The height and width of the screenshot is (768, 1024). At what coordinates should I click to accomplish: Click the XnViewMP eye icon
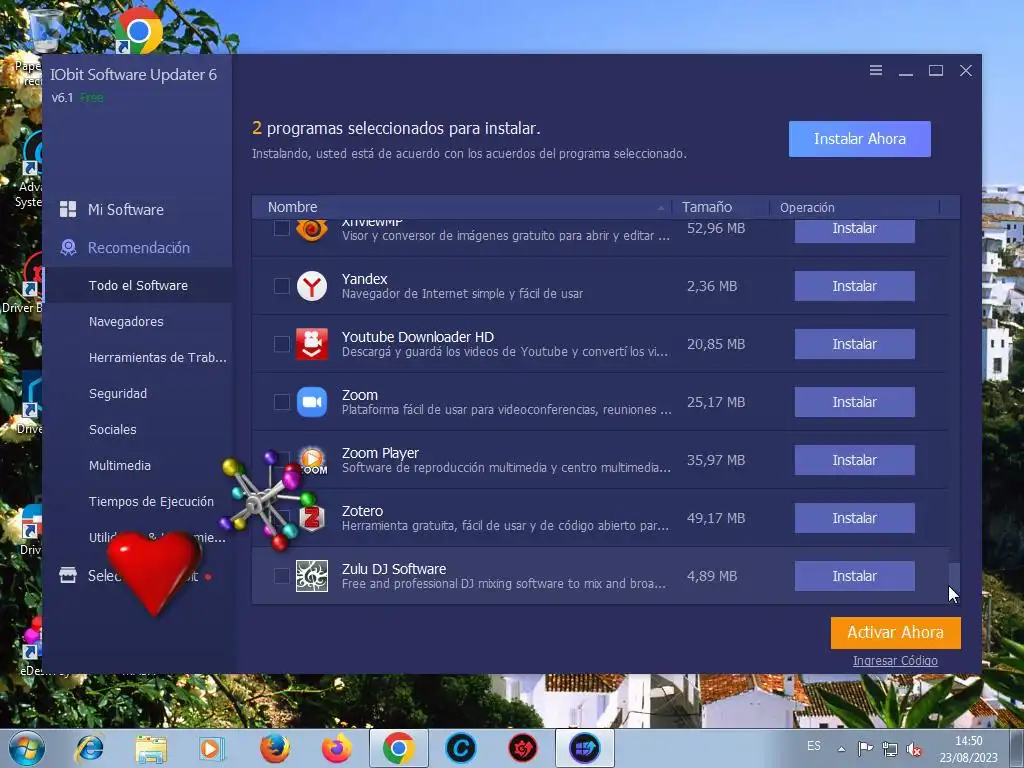[312, 230]
